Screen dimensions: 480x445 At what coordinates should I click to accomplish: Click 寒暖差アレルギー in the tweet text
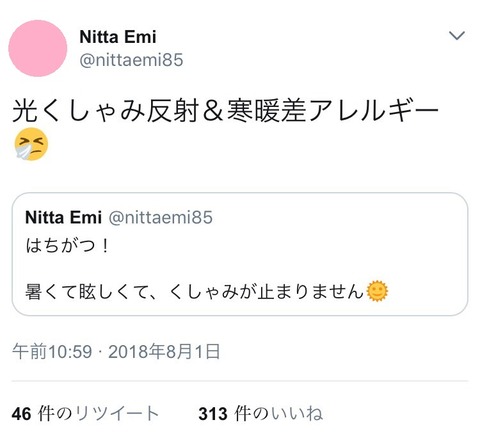(x=333, y=111)
